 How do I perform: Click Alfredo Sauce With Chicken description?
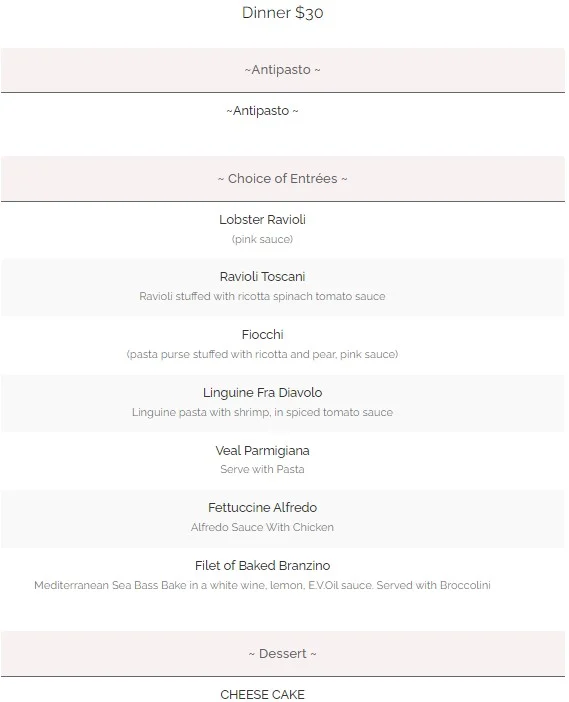coord(262,527)
